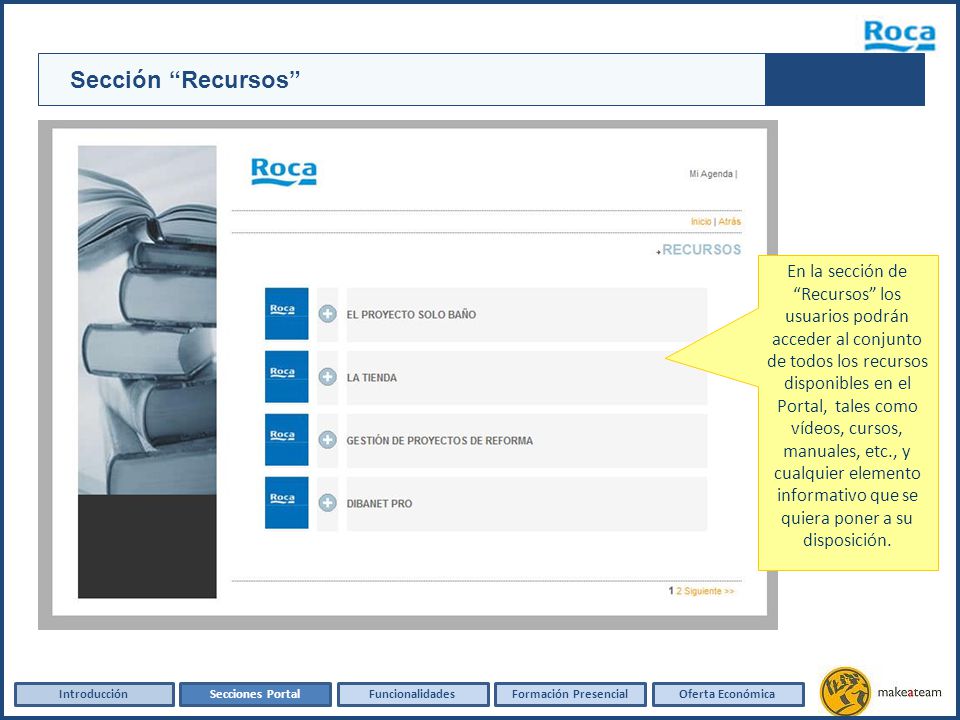This screenshot has width=960, height=720.
Task: Open the Introducción tab
Action: (x=94, y=694)
